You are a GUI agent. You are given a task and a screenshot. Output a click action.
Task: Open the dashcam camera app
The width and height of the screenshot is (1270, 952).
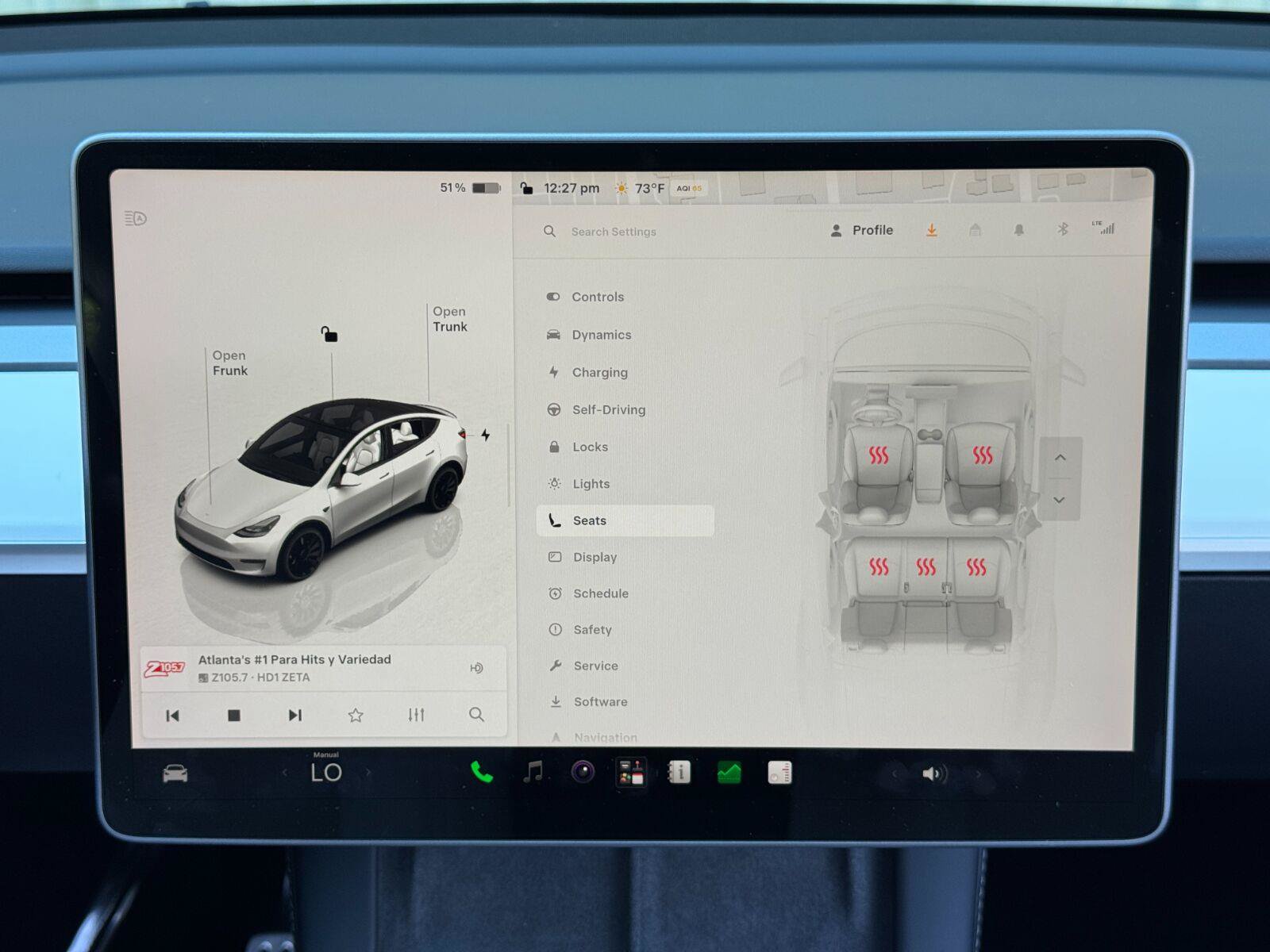[x=583, y=771]
